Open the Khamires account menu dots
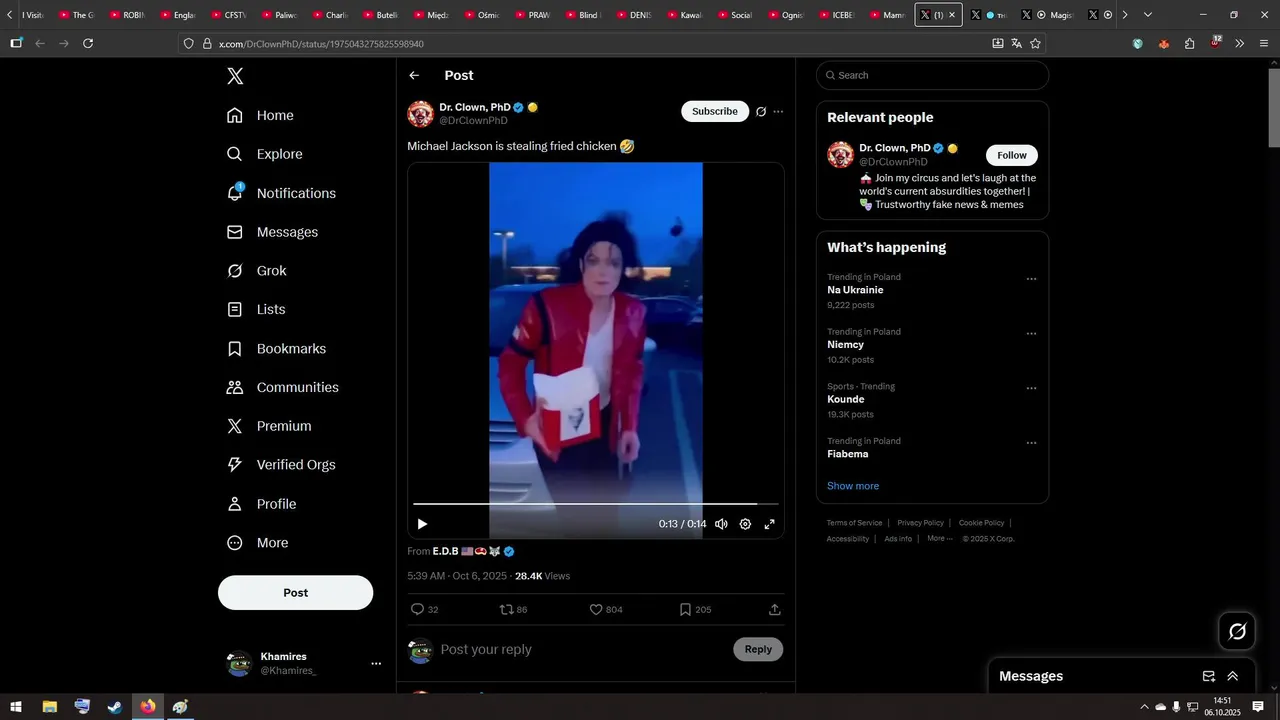1280x720 pixels. tap(376, 664)
